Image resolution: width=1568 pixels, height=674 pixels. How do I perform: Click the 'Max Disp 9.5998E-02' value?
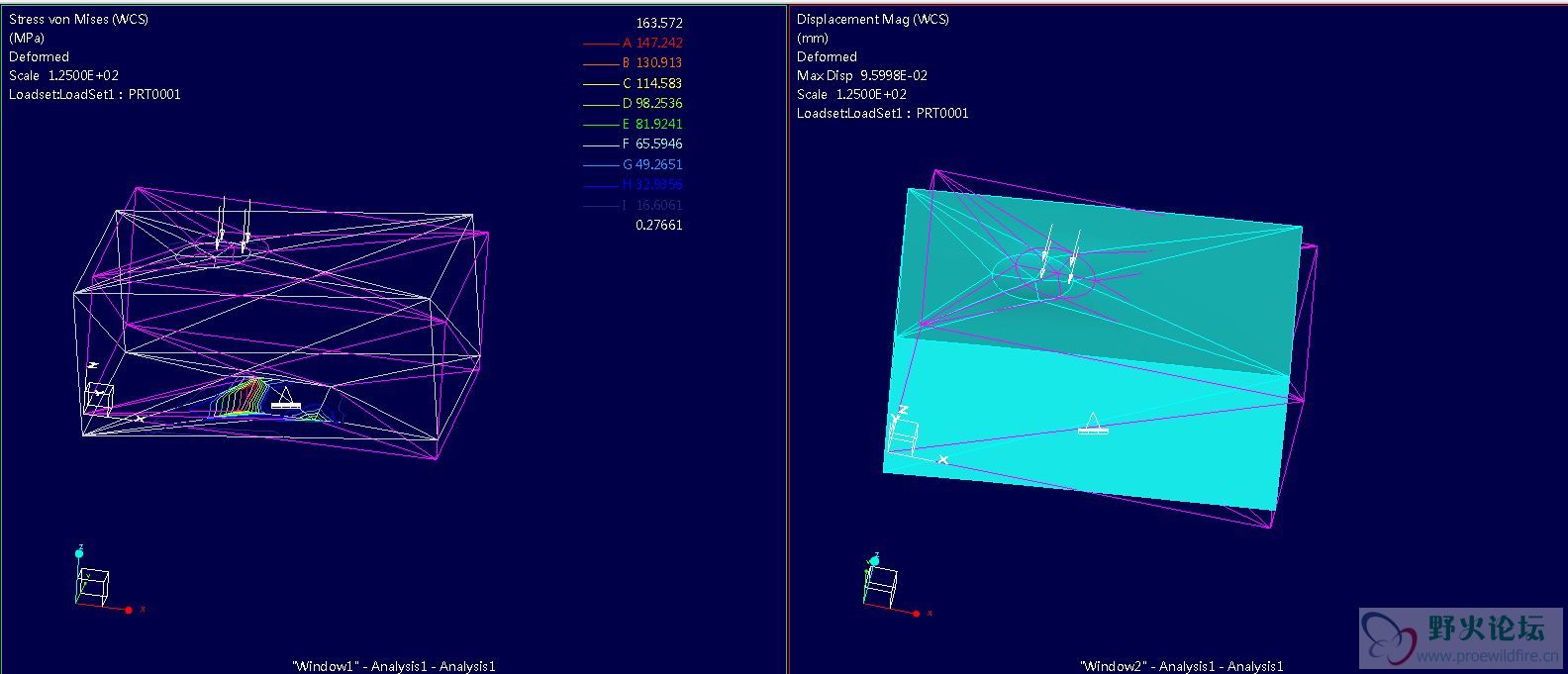point(862,75)
